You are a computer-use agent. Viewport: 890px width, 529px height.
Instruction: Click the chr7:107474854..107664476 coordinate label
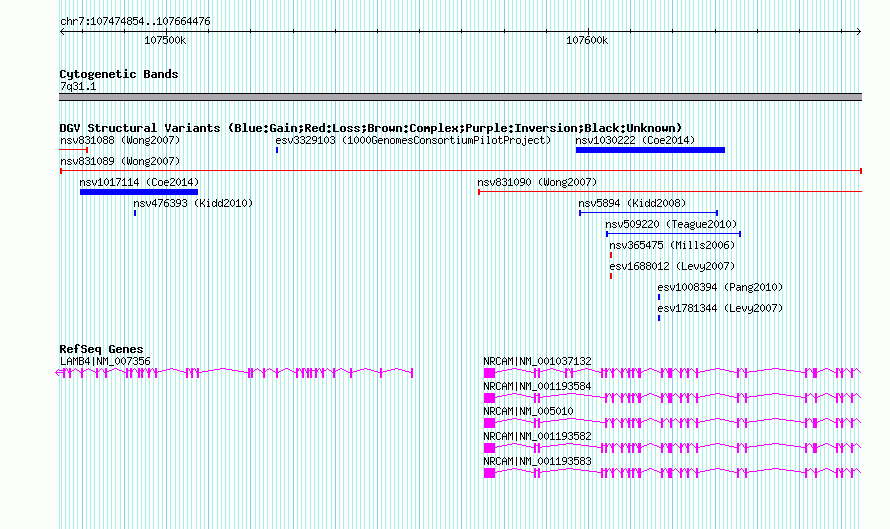[x=135, y=21]
